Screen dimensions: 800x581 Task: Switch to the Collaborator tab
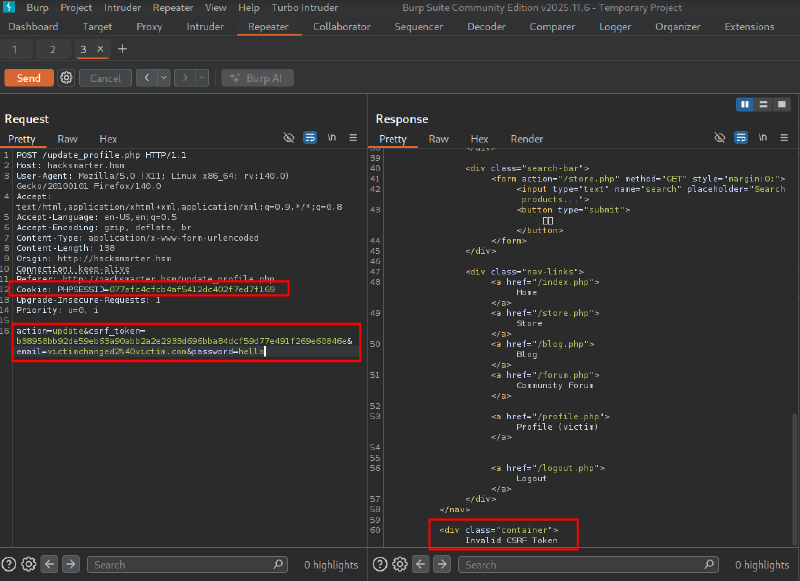click(x=342, y=27)
